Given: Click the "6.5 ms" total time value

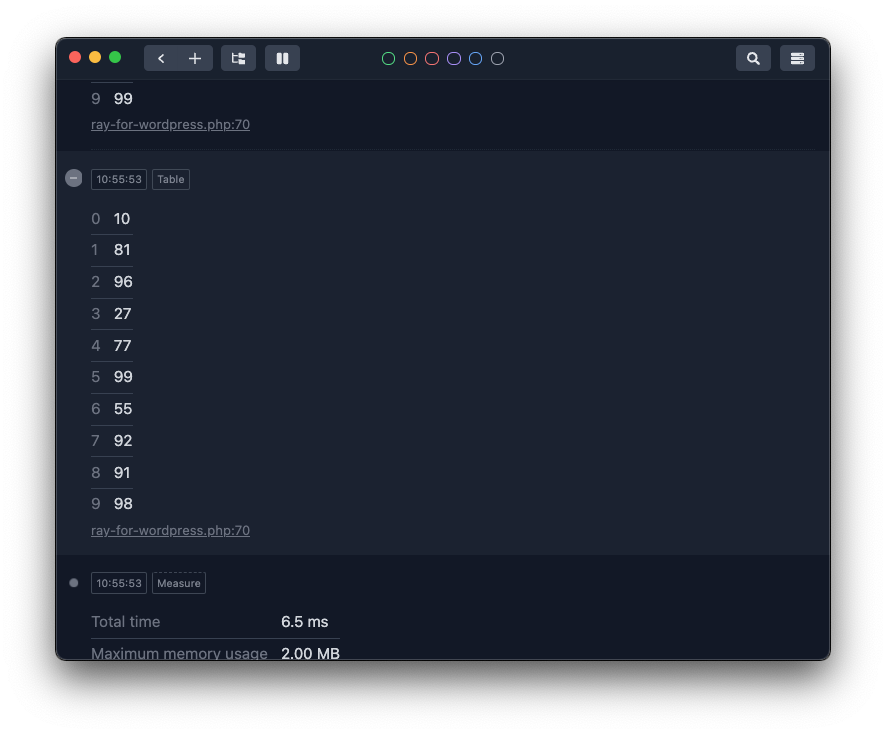Looking at the screenshot, I should click(x=305, y=622).
